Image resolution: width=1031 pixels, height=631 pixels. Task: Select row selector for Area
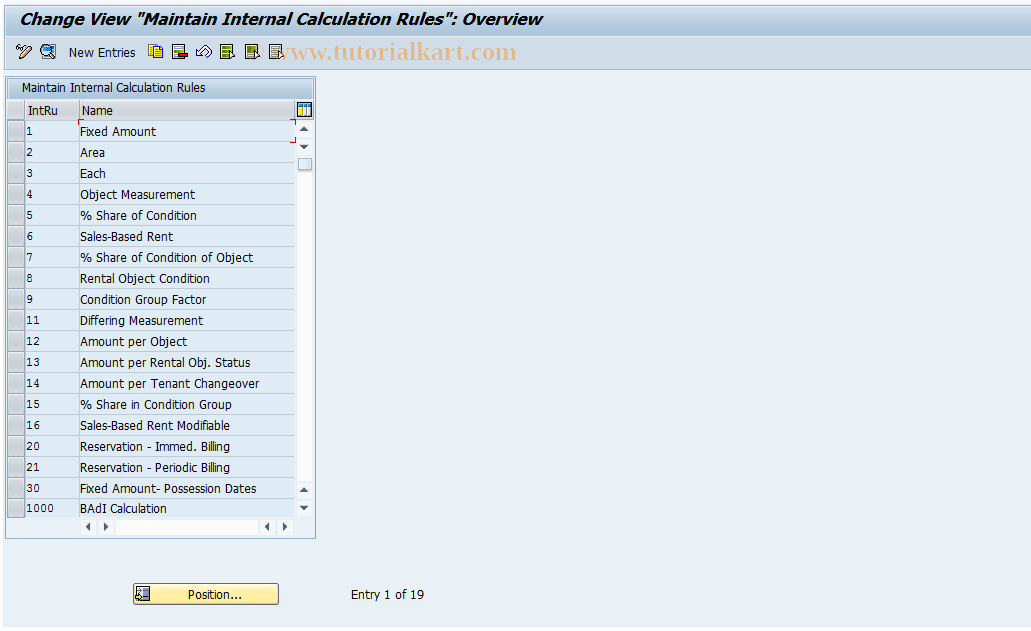tap(16, 152)
